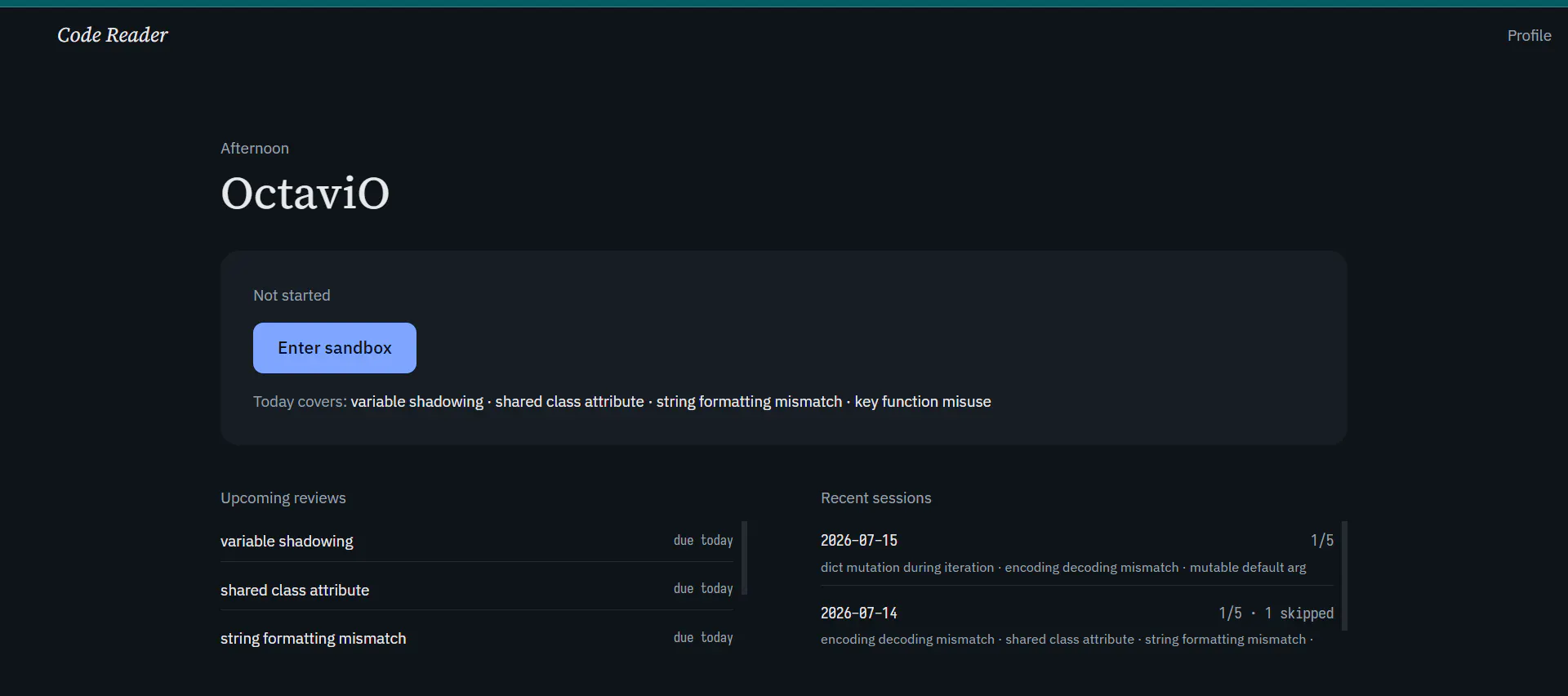Click 'due today' beside string formatting mismatch
The image size is (1568, 696).
point(703,637)
